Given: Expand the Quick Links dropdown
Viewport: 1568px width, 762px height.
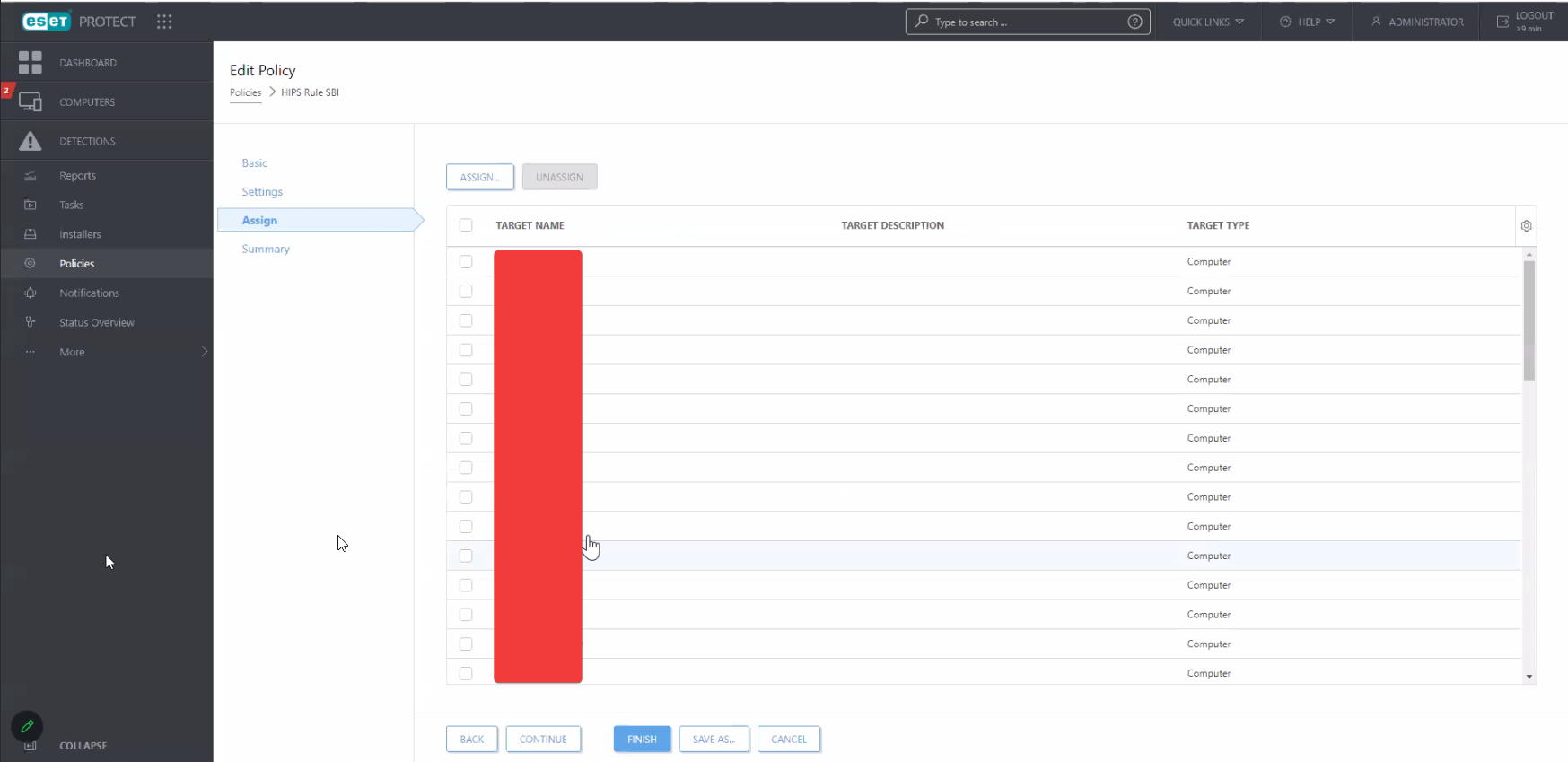Looking at the screenshot, I should coord(1208,22).
